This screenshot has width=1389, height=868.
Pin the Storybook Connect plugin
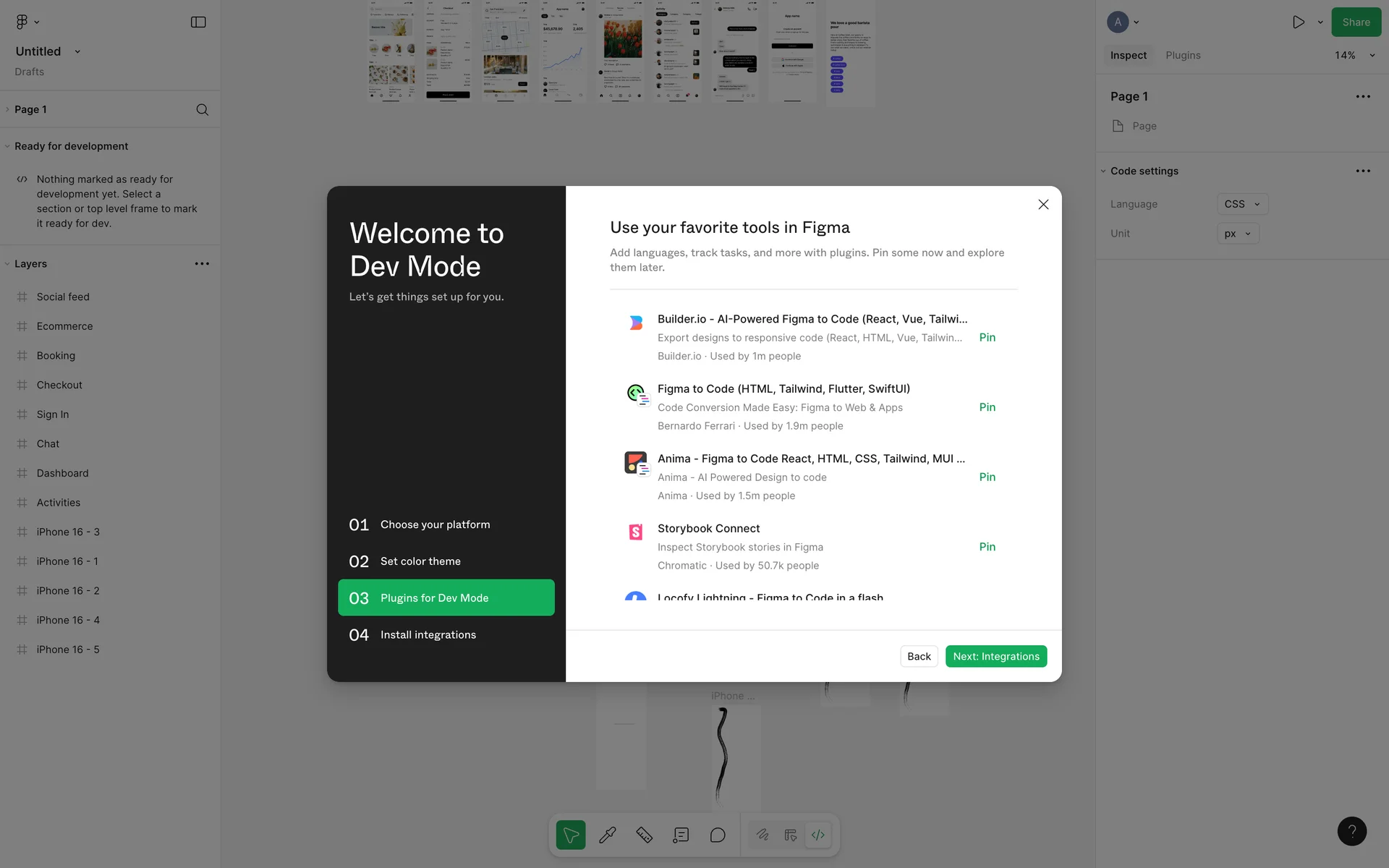(x=987, y=547)
